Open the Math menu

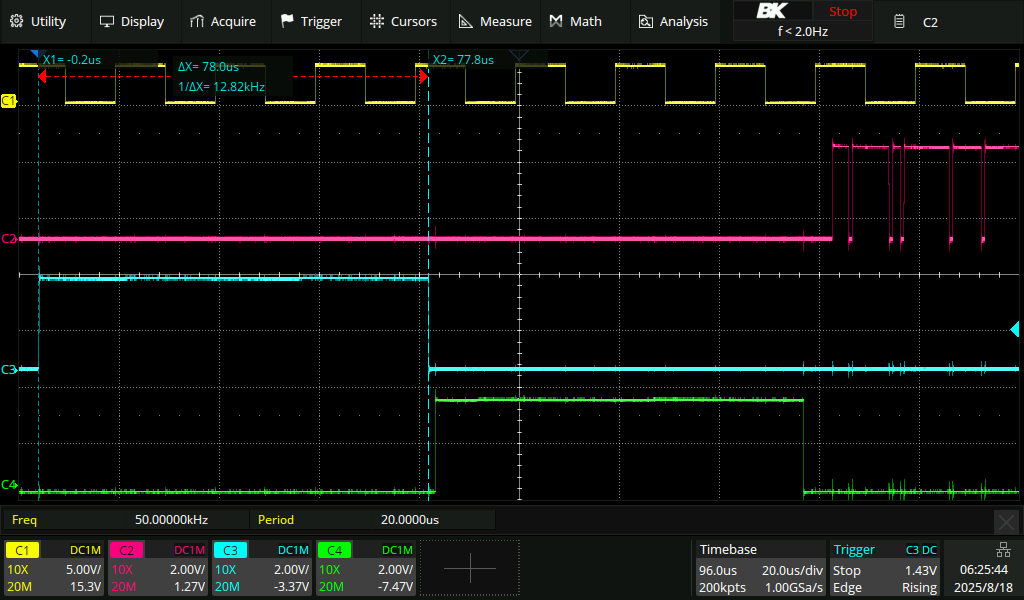click(x=575, y=22)
